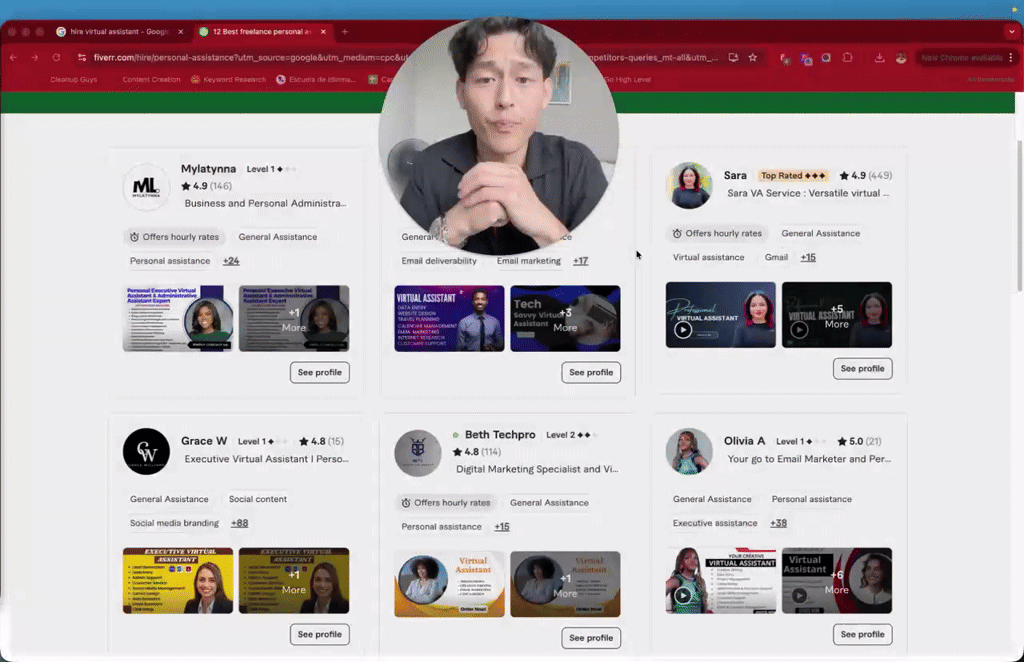Open Olivia A's '+6 More' thumbnail
This screenshot has width=1024, height=662.
837,580
